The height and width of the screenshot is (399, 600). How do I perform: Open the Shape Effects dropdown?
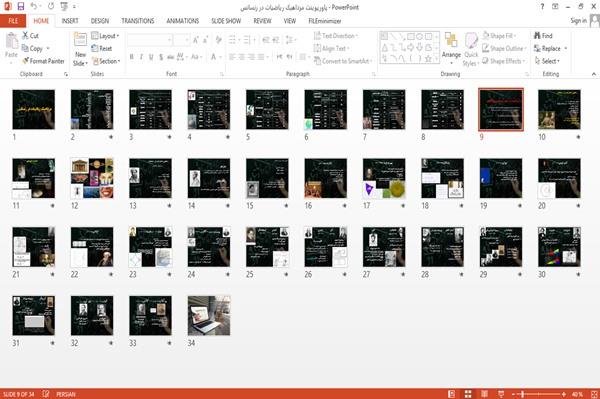(x=503, y=61)
